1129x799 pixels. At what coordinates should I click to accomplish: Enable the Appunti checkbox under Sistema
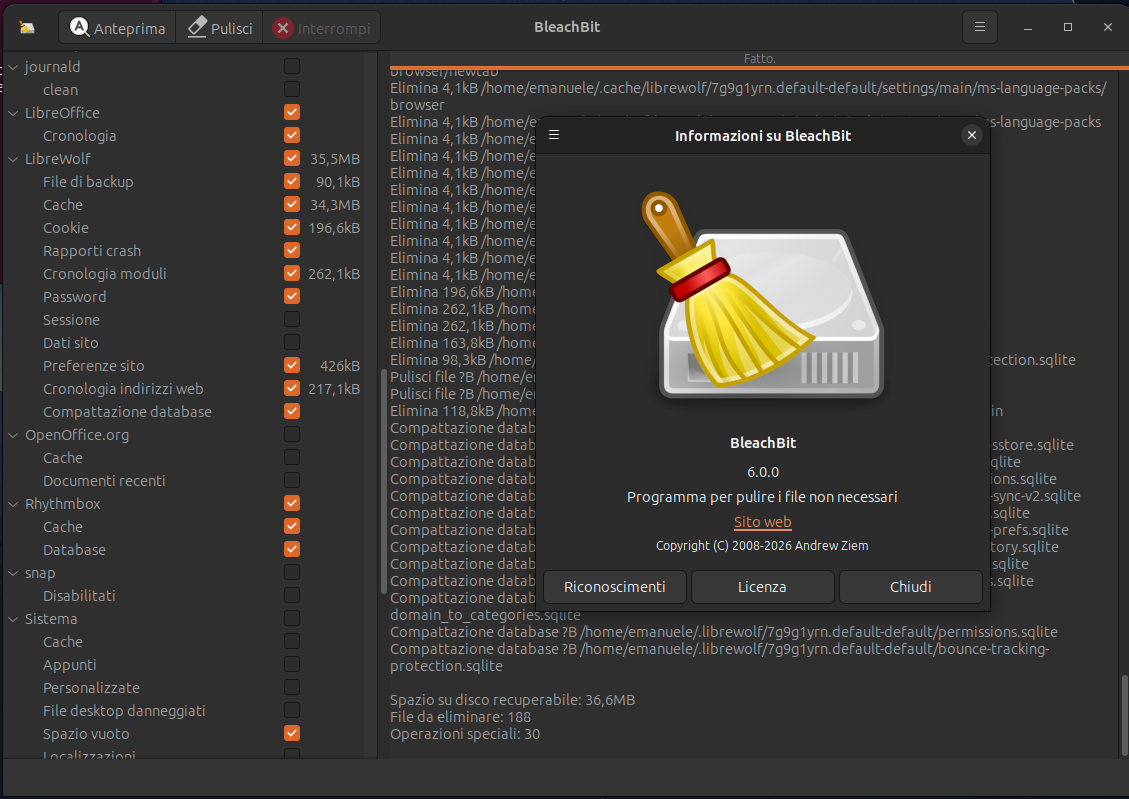291,664
